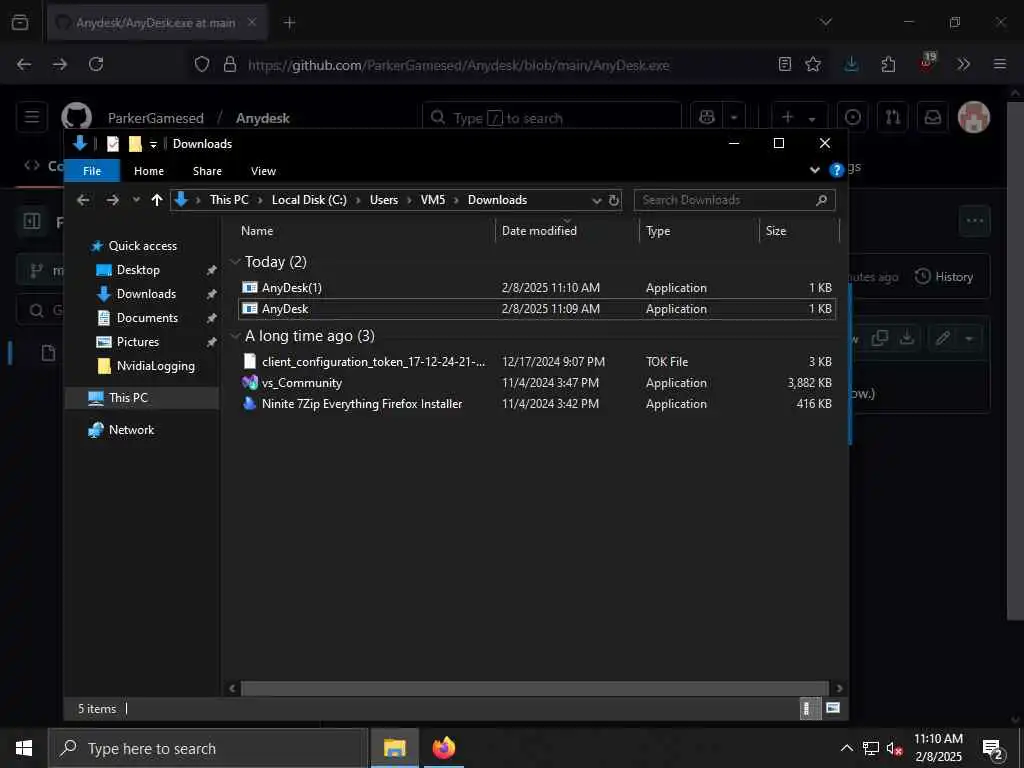Select Network in navigation pane
Screen dimensions: 1024x768
[131, 430]
